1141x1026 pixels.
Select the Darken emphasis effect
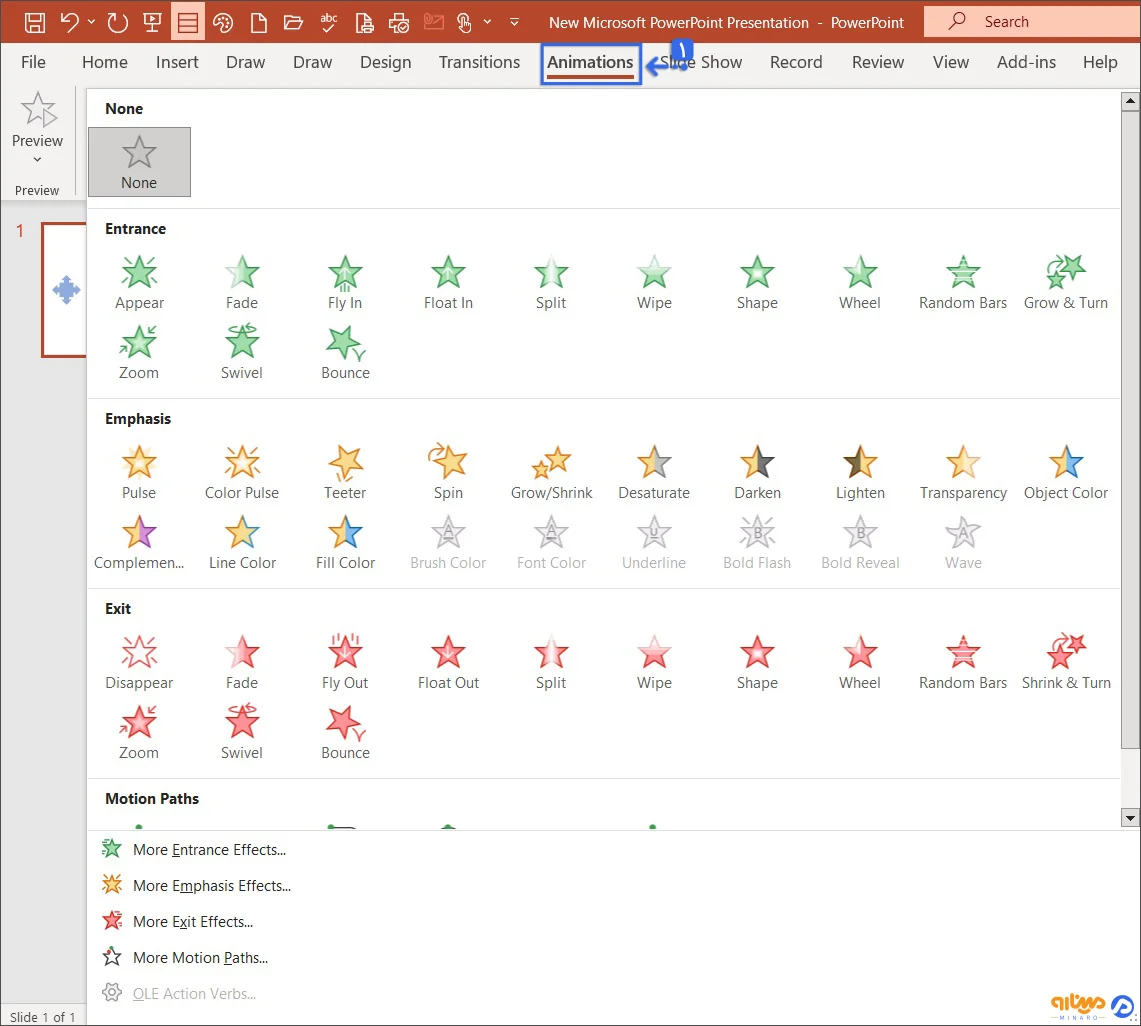pyautogui.click(x=757, y=473)
